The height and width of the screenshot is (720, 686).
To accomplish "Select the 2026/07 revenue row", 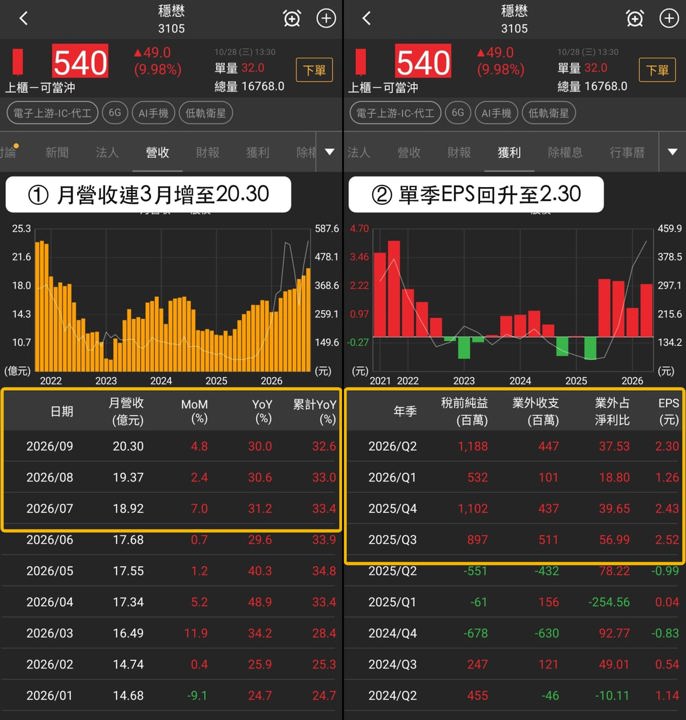I will point(171,508).
